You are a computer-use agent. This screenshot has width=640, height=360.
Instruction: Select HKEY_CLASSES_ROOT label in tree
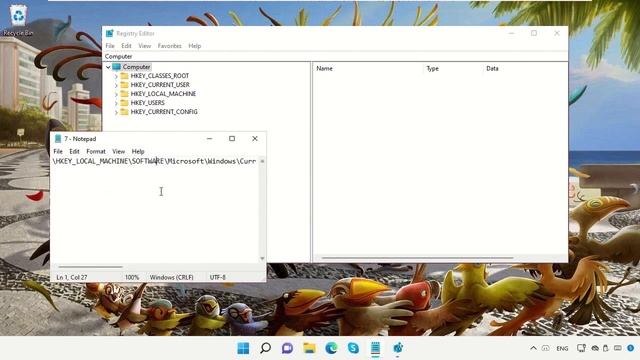(x=160, y=76)
